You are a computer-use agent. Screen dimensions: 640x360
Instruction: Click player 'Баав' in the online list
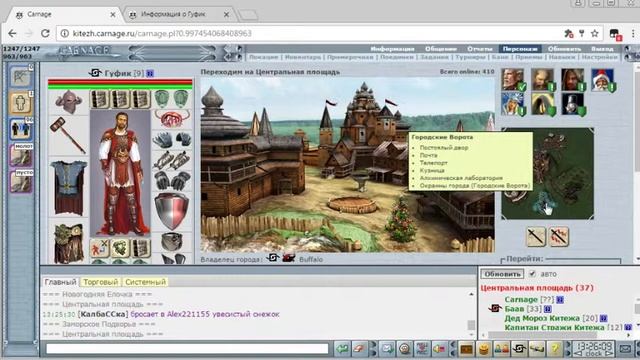click(x=514, y=309)
